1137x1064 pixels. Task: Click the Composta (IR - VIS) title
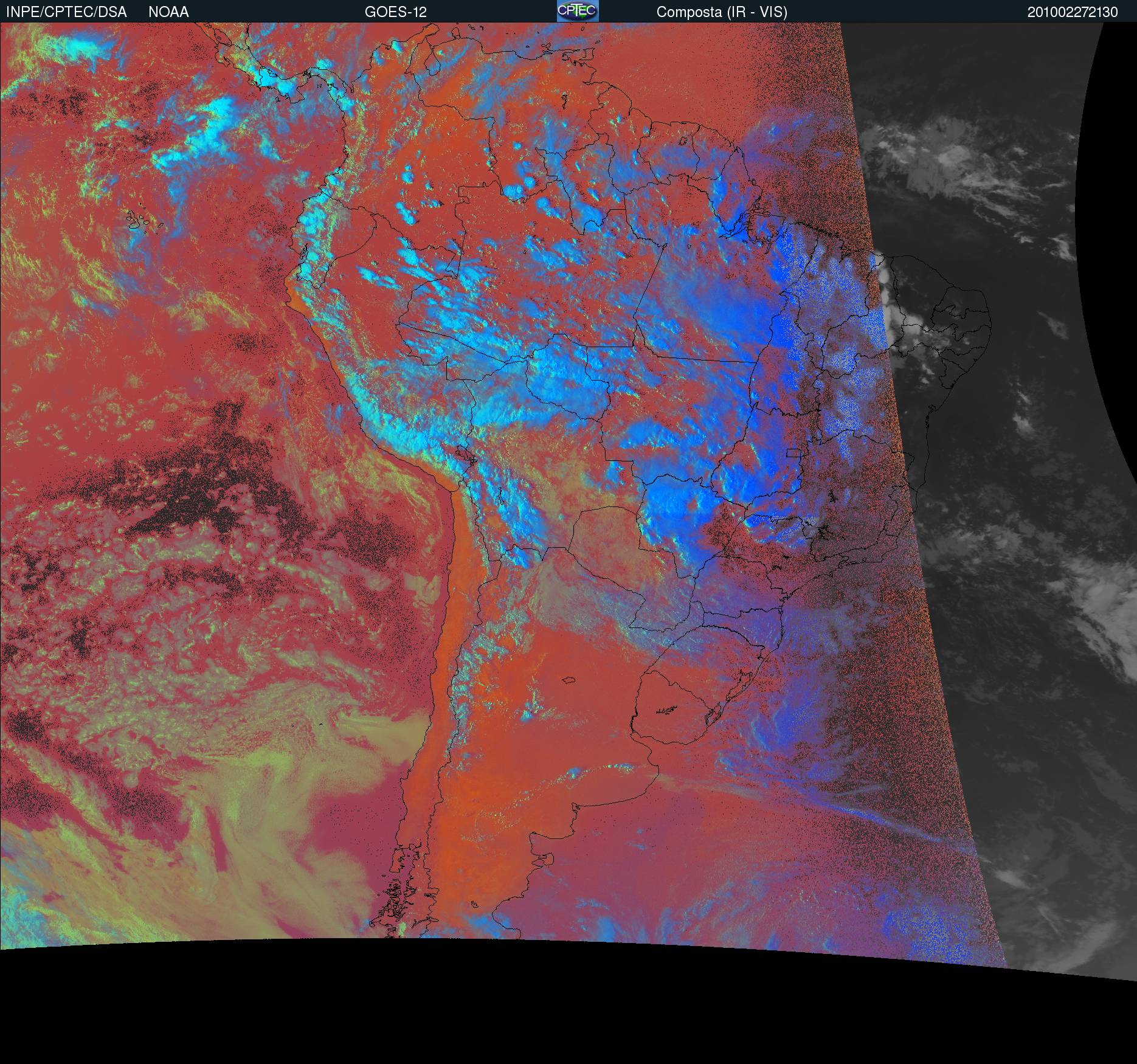722,12
